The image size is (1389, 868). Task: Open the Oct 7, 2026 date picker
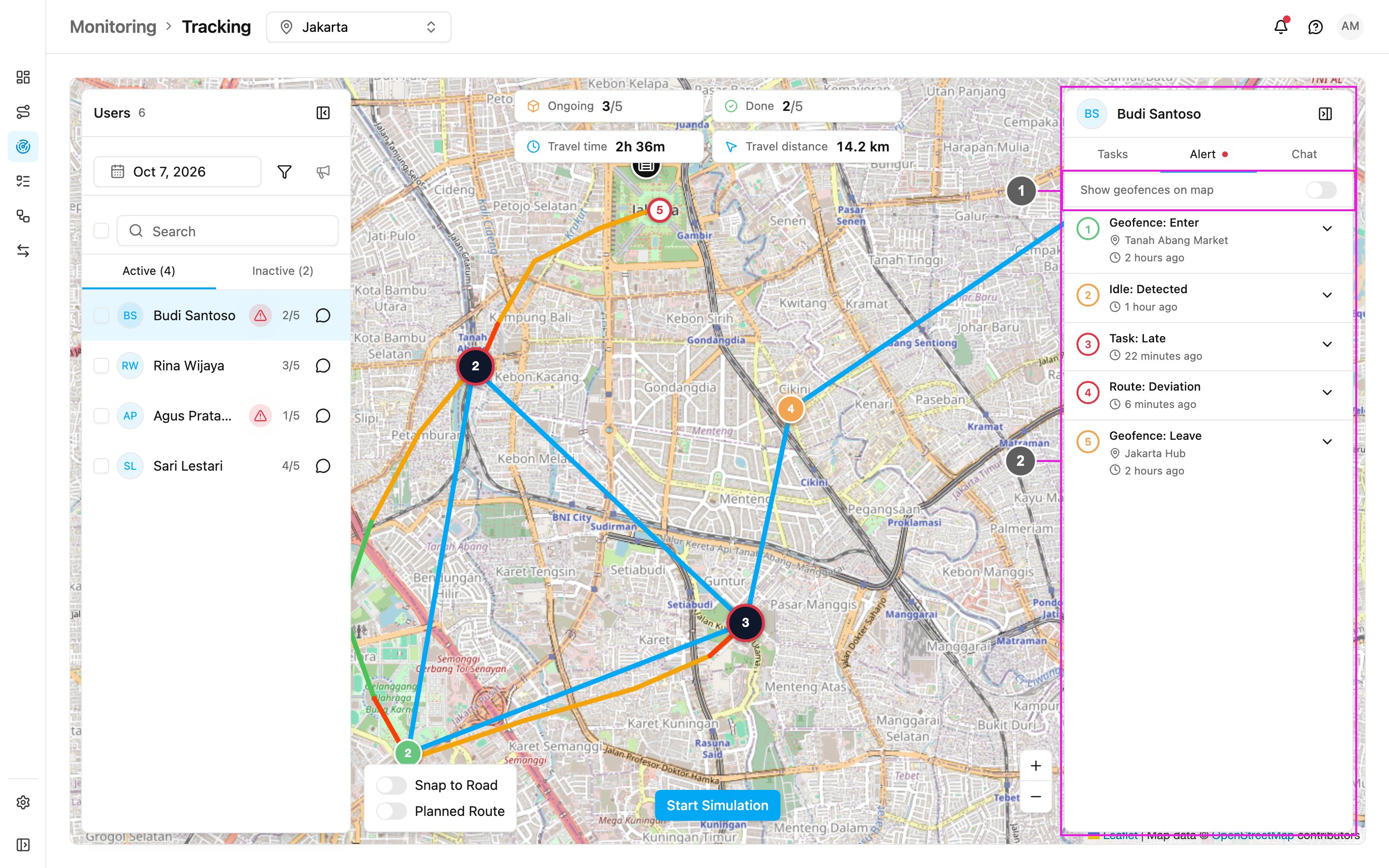pos(177,172)
